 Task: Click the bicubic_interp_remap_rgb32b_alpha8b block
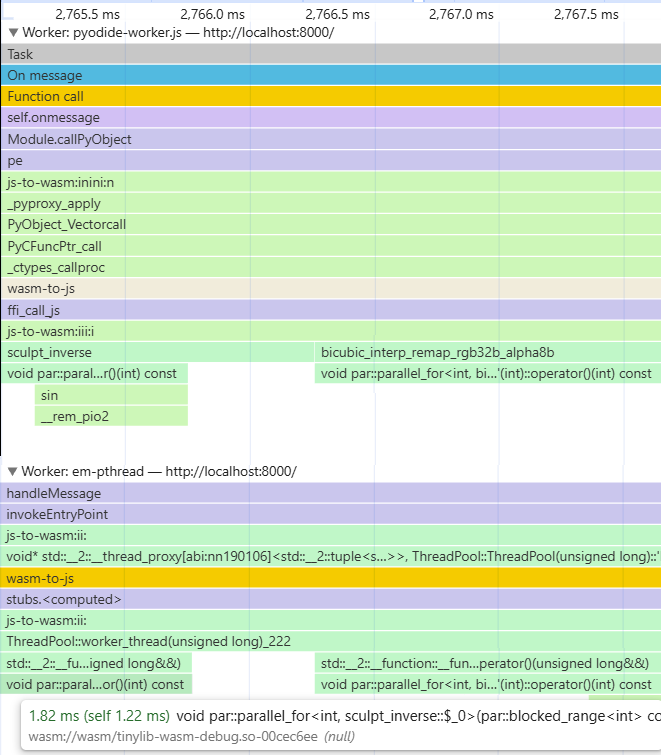coord(487,352)
